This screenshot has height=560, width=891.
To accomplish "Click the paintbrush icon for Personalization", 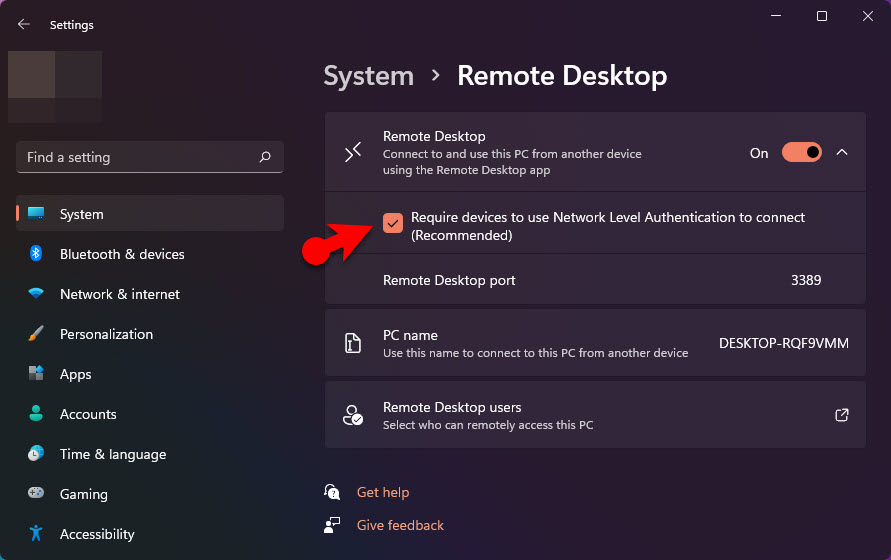I will 36,333.
